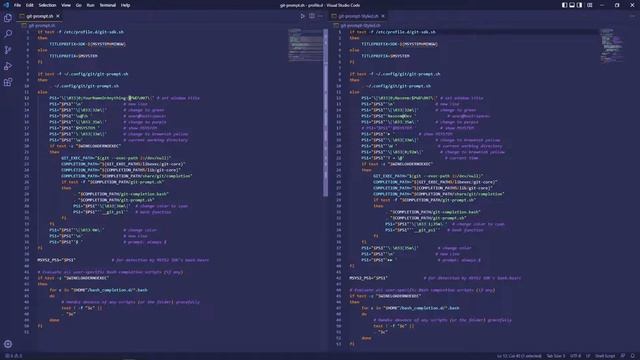
Task: Select the git-prompt.sh tab in left editor
Action: [40, 16]
